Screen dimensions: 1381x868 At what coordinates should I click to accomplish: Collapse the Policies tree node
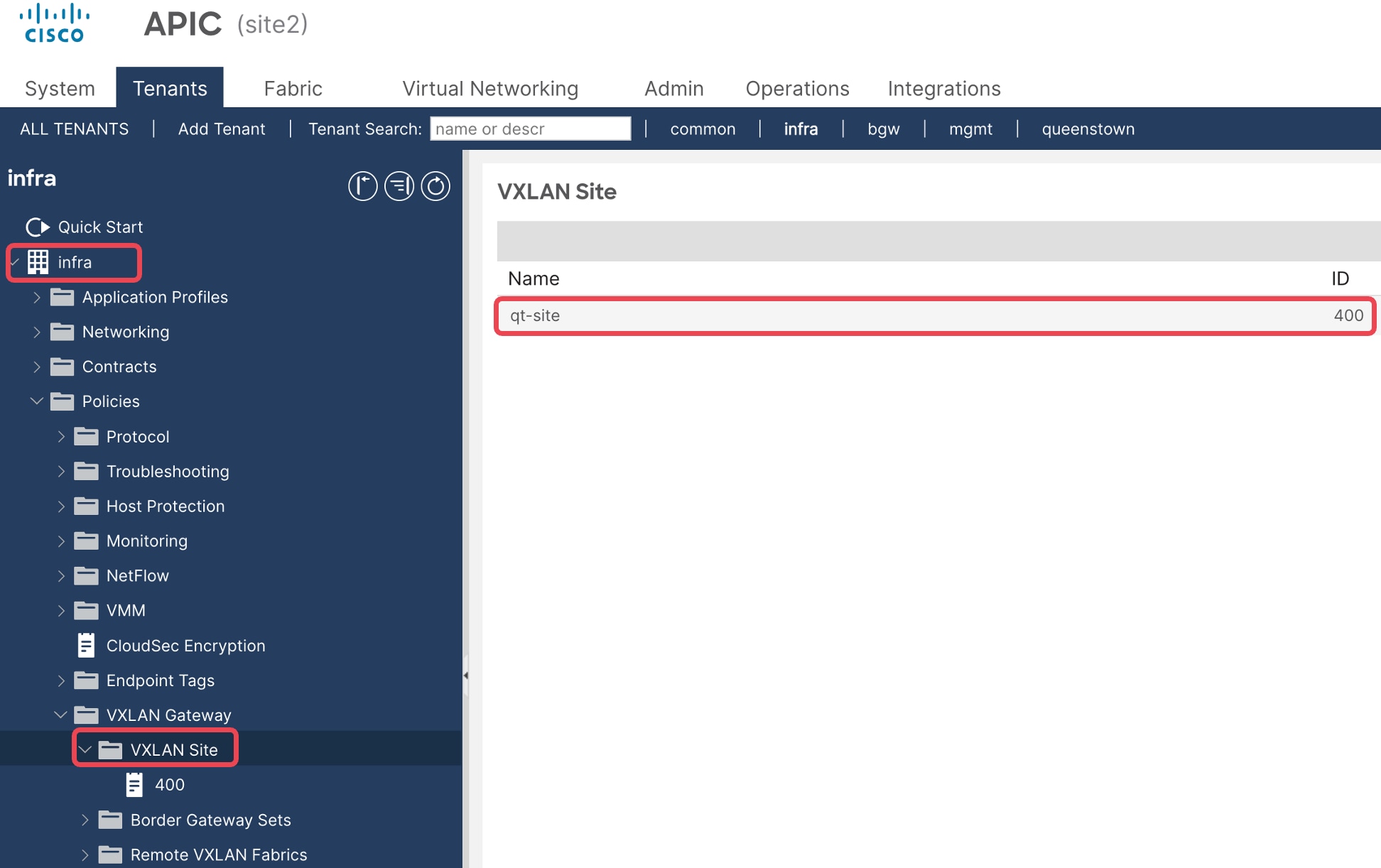tap(37, 401)
